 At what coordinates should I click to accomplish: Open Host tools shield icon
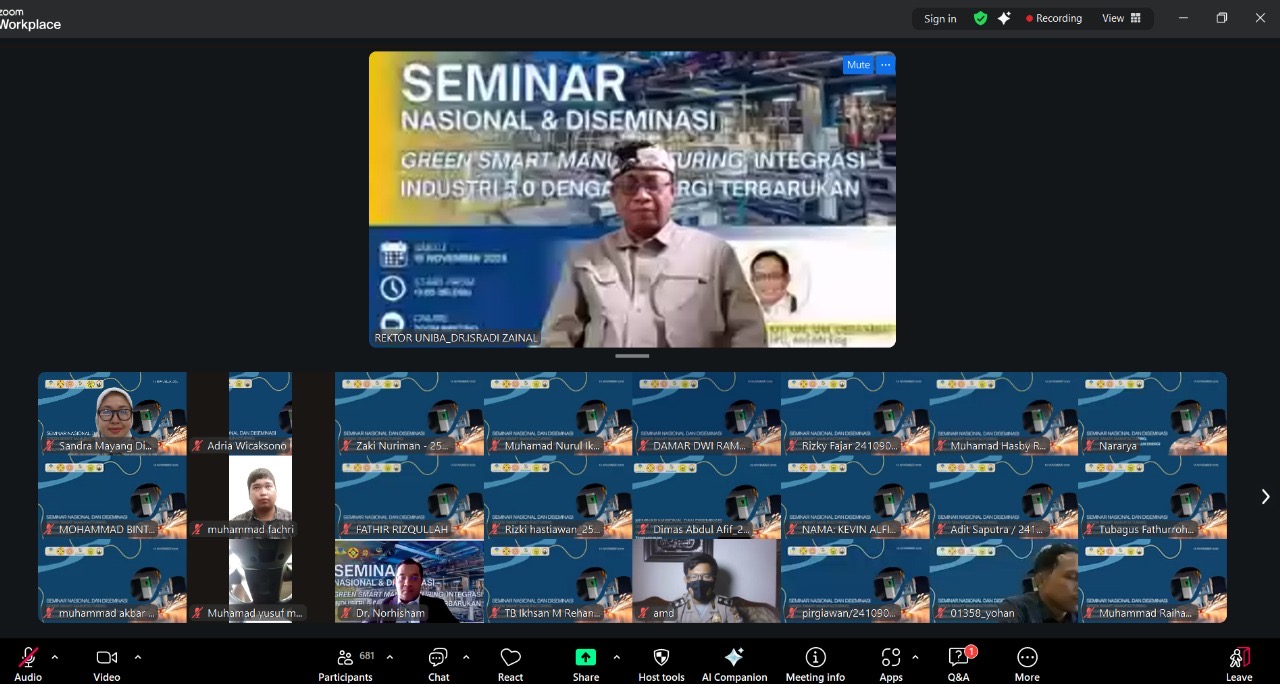click(661, 658)
